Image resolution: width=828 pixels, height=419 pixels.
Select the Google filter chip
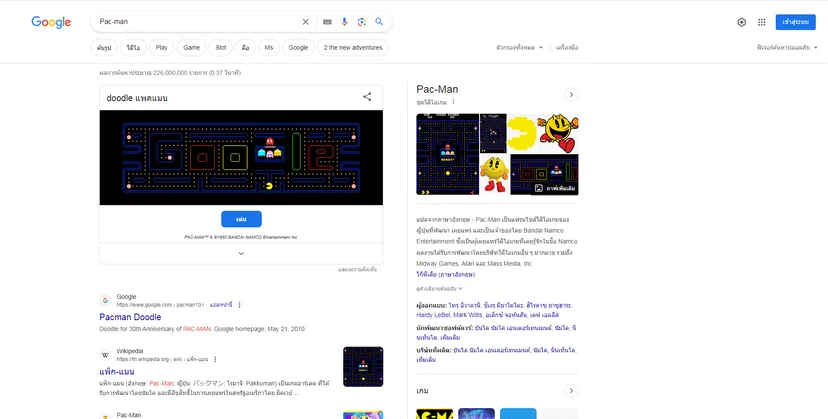298,48
